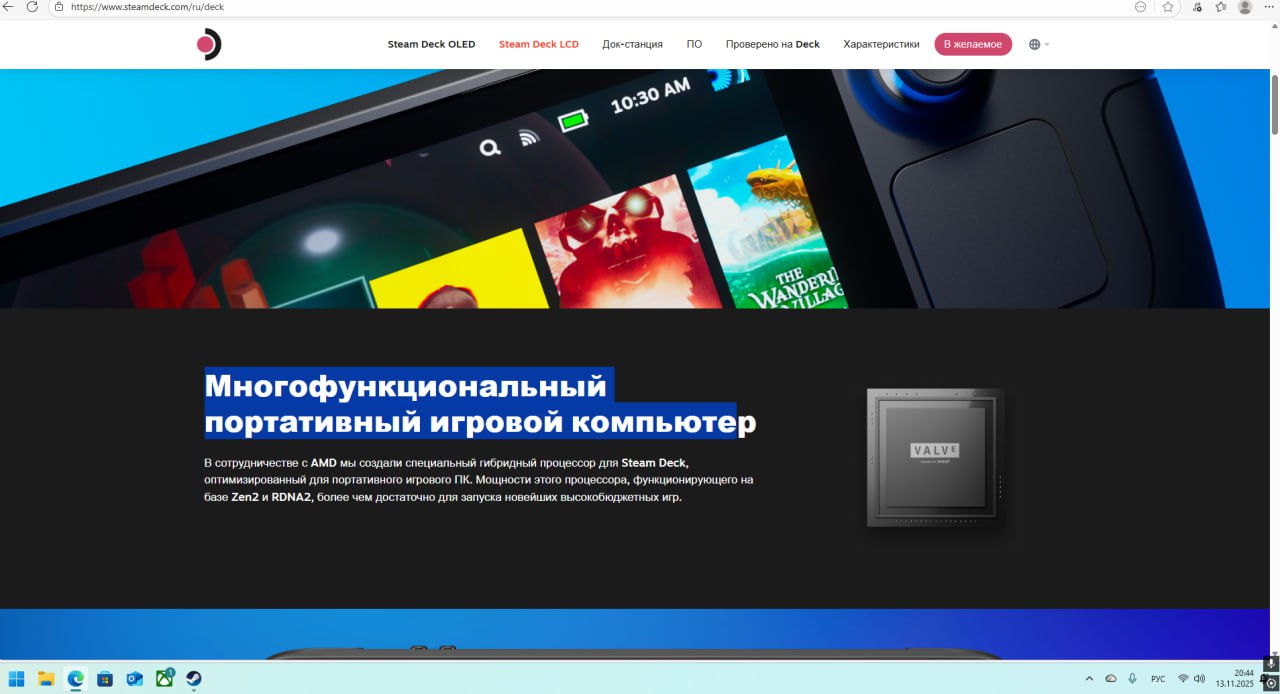Click the В желаемое wishlist button
This screenshot has width=1280, height=694.
click(973, 44)
